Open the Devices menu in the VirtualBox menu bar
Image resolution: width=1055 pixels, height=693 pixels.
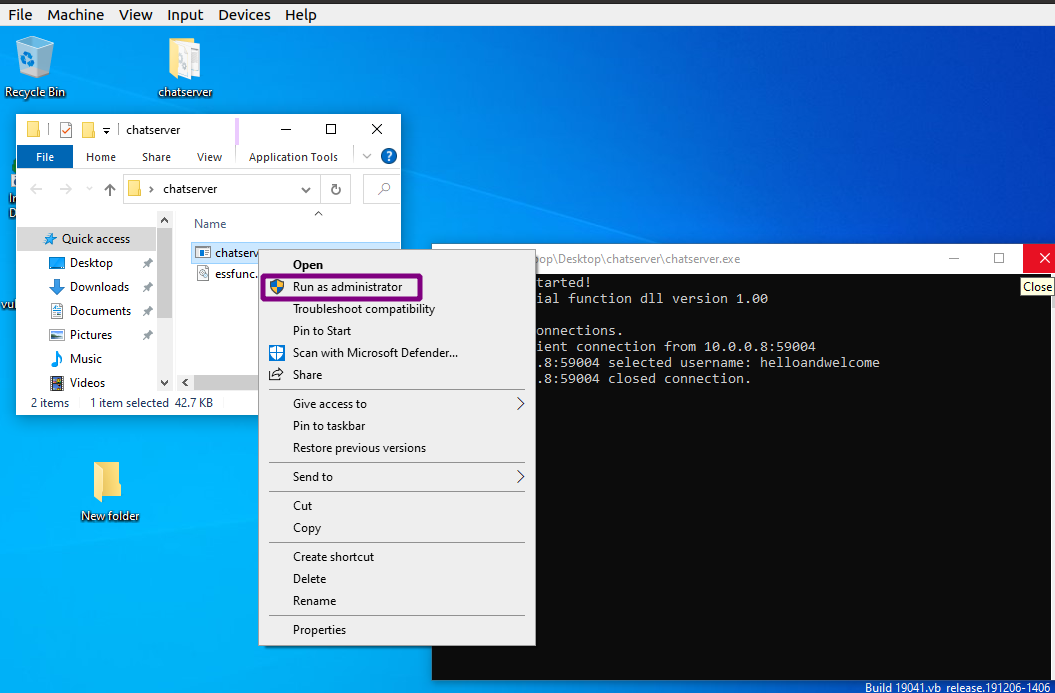coord(243,14)
